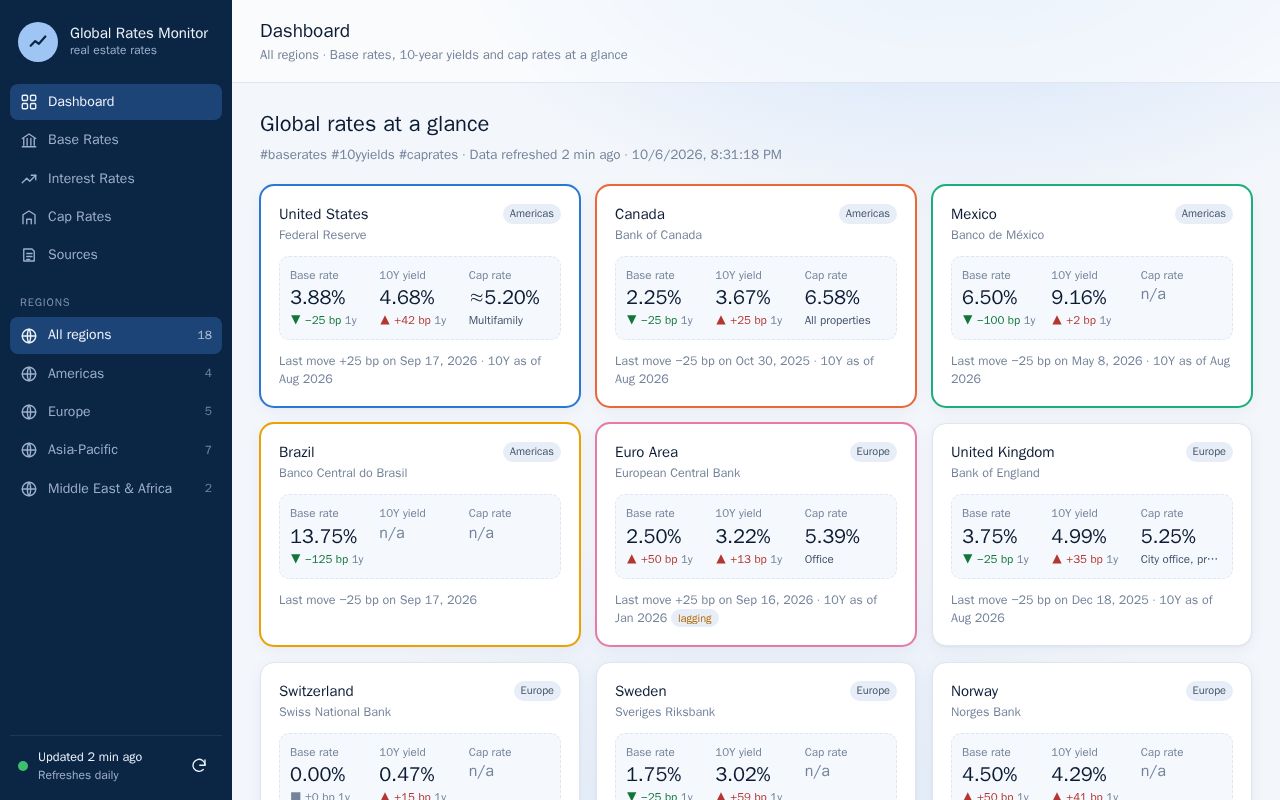This screenshot has height=800, width=1280.
Task: Click the Sources document icon
Action: click(29, 255)
